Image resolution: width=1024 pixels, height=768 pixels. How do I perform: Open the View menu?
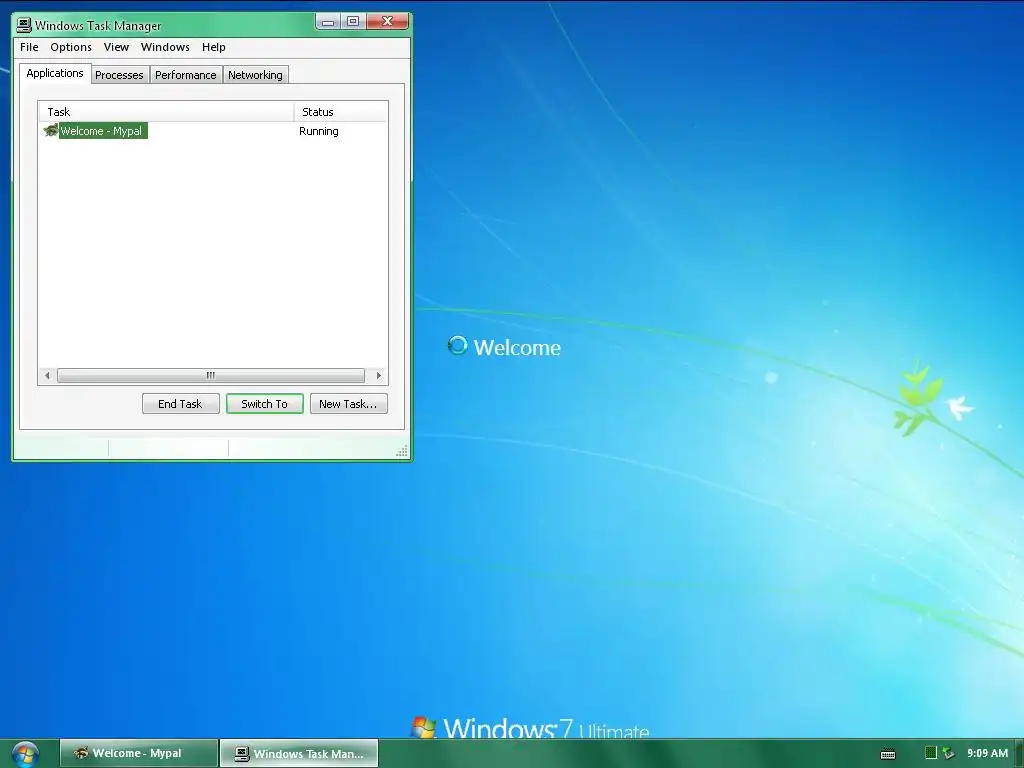coord(116,47)
